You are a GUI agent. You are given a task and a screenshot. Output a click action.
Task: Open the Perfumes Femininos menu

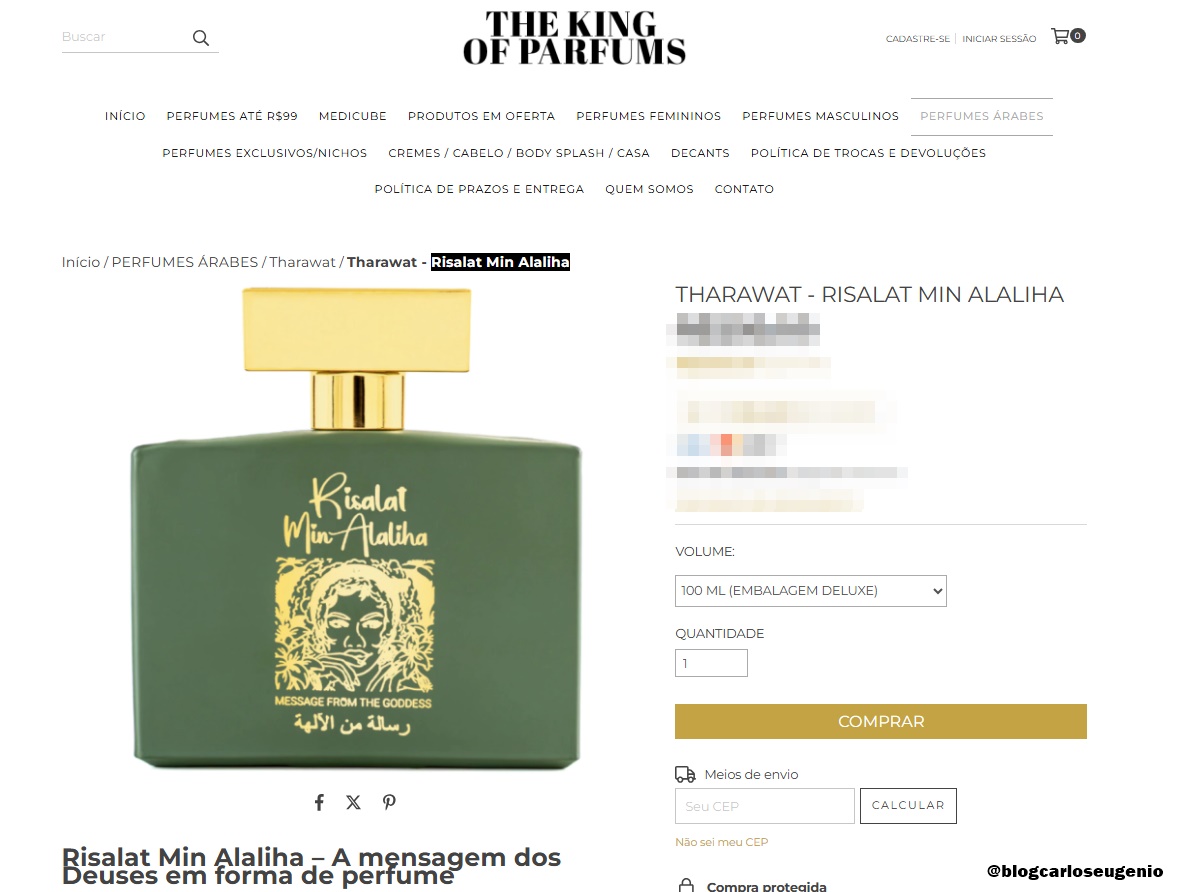[648, 116]
